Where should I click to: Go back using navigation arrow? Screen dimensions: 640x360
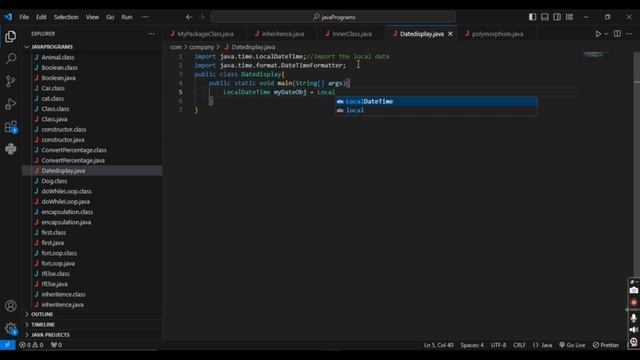point(189,17)
